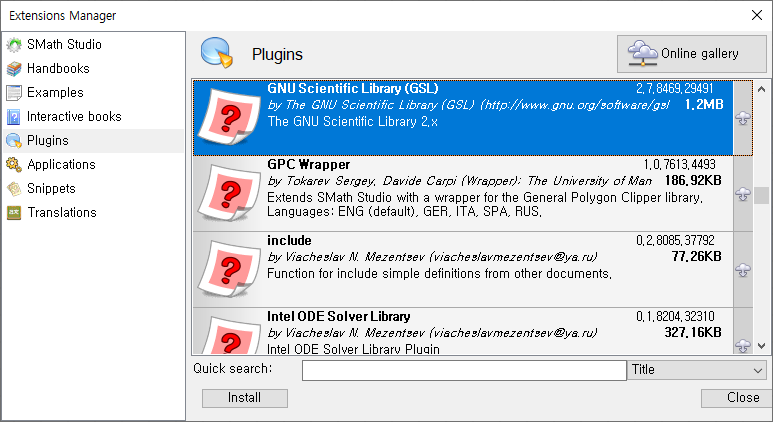Click the Plugins header icon

click(x=216, y=52)
